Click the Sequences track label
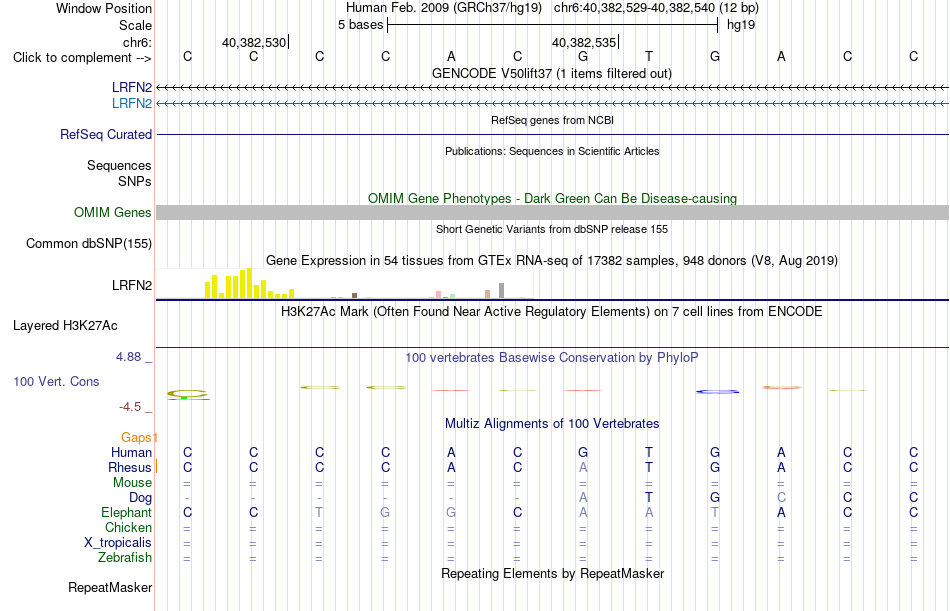Viewport: 950px width, 611px height. click(119, 165)
